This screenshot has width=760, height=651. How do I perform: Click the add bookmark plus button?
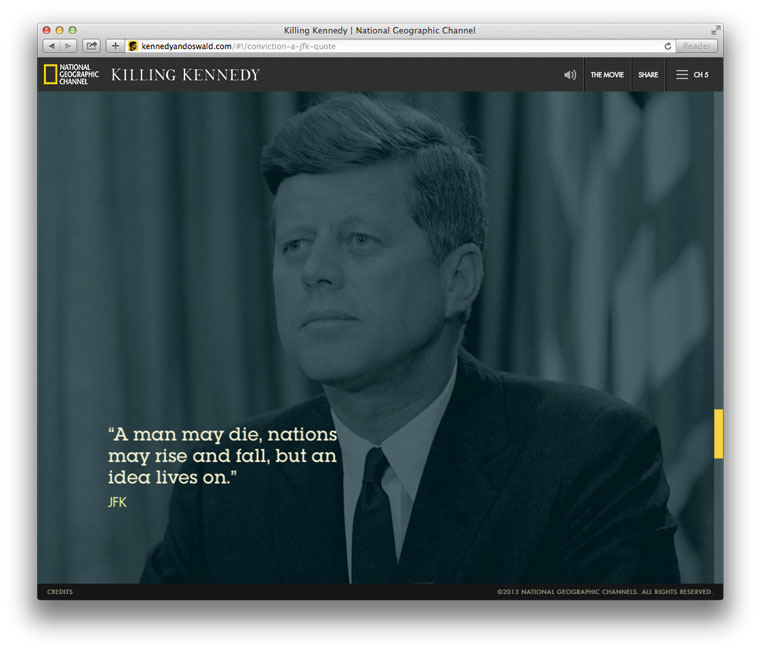point(115,46)
